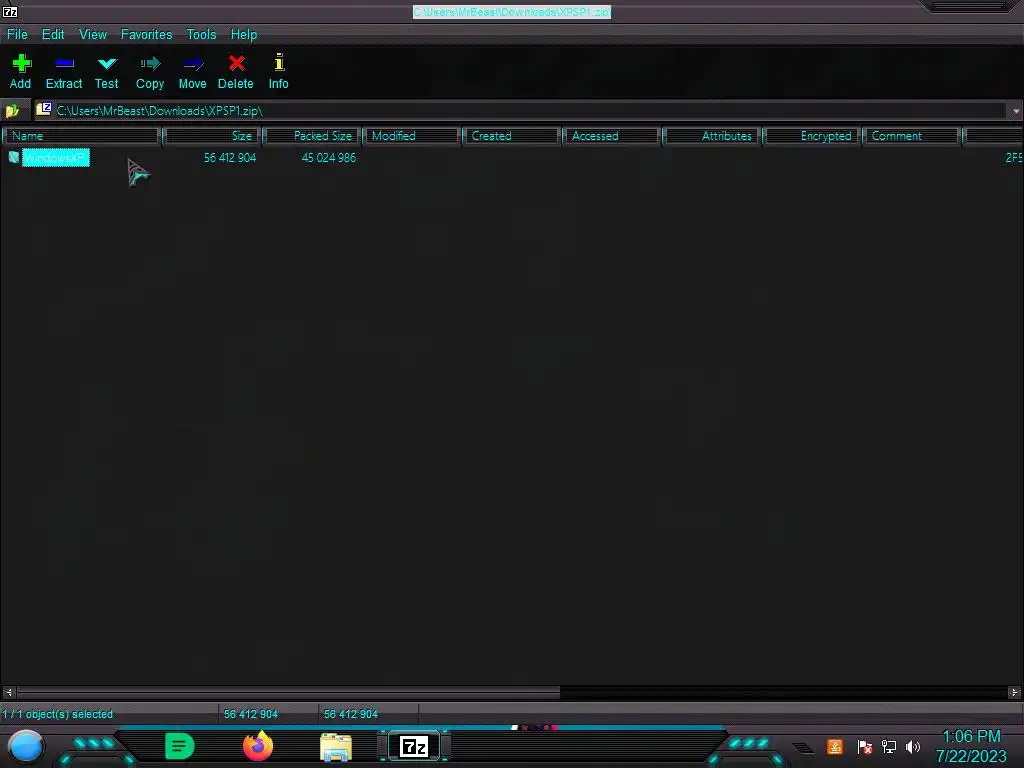1024x768 pixels.
Task: Click the Attributes column header
Action: point(712,136)
